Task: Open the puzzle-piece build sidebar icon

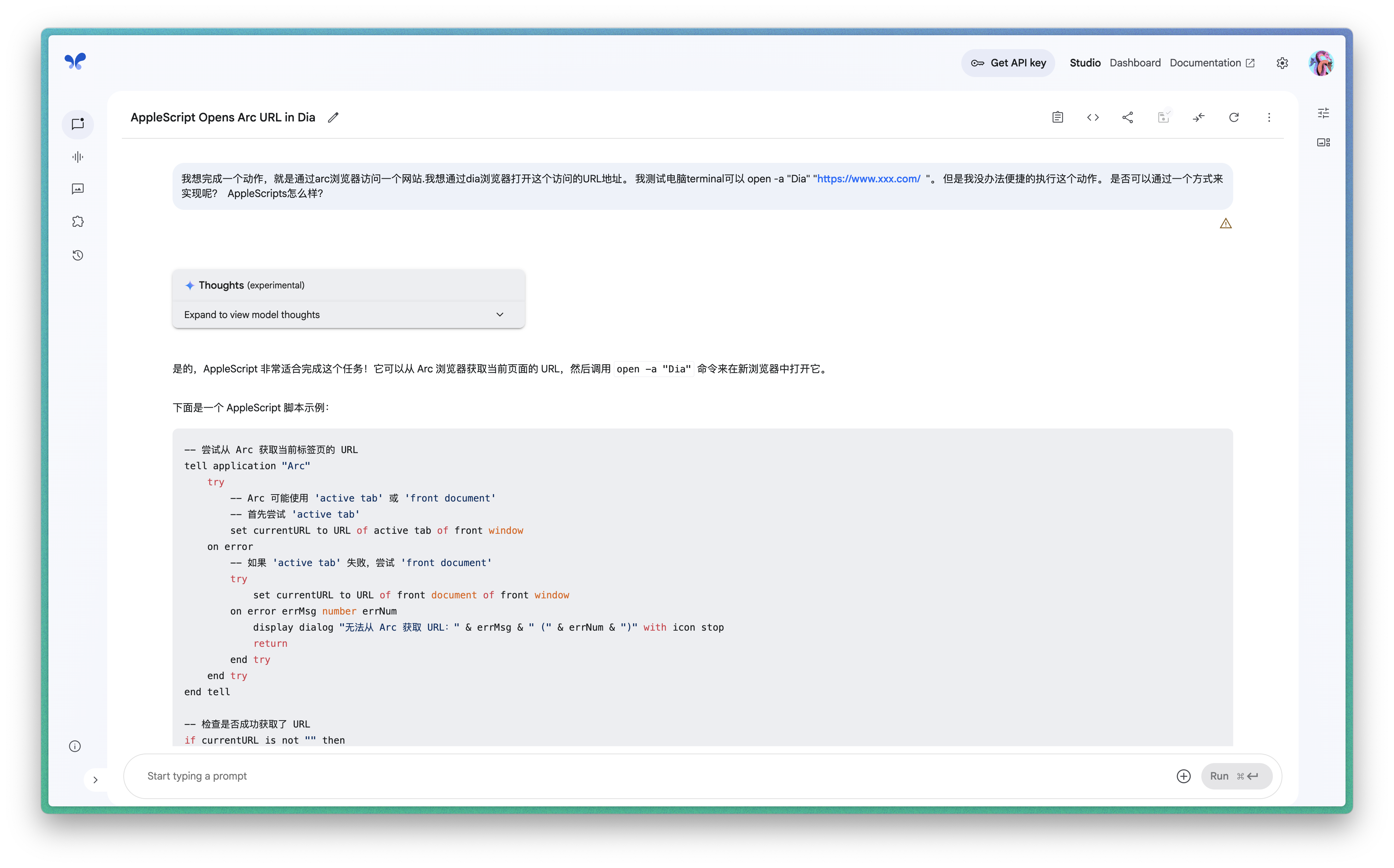Action: 77,222
